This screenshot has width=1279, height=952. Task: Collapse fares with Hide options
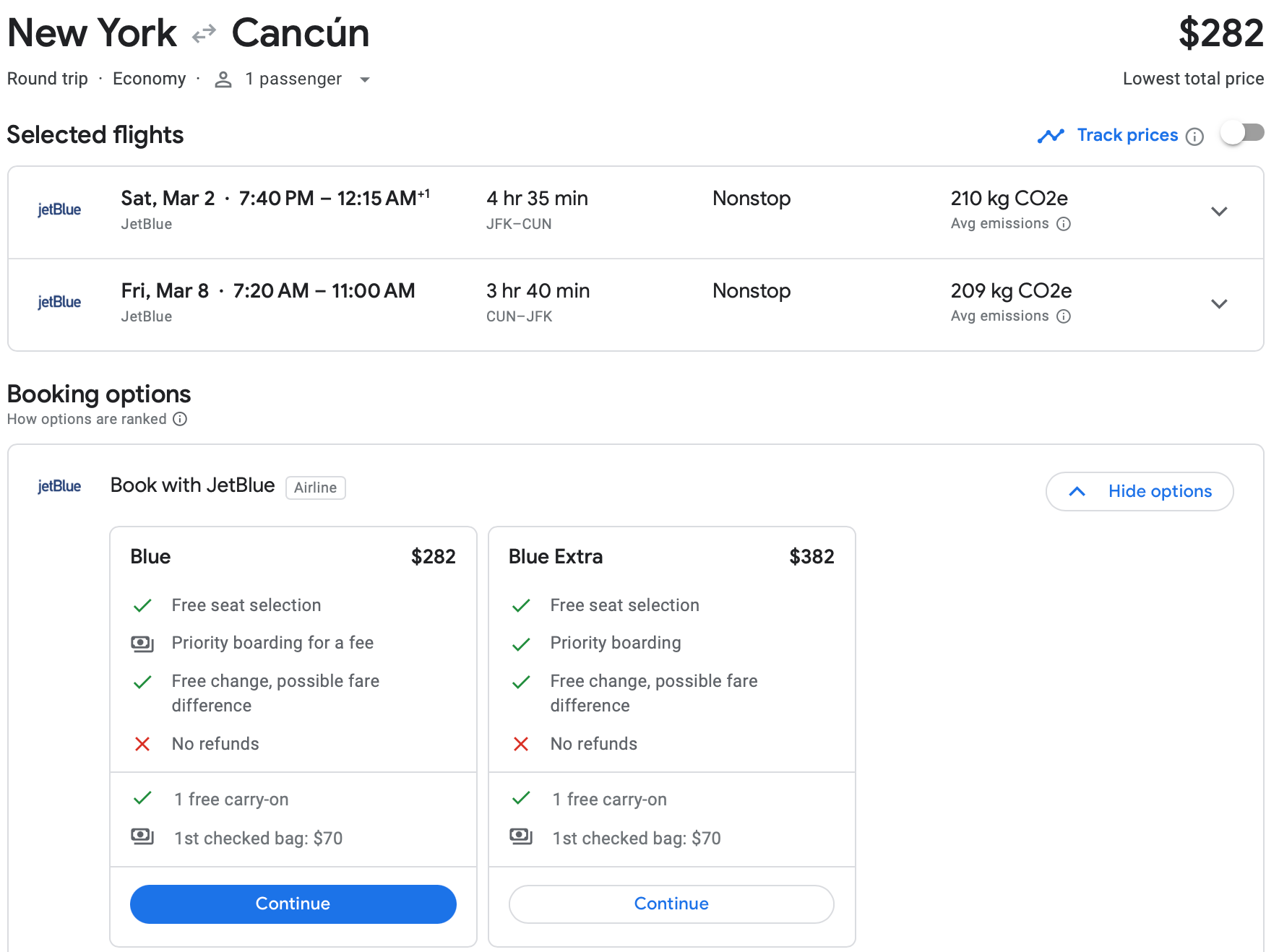pyautogui.click(x=1140, y=491)
